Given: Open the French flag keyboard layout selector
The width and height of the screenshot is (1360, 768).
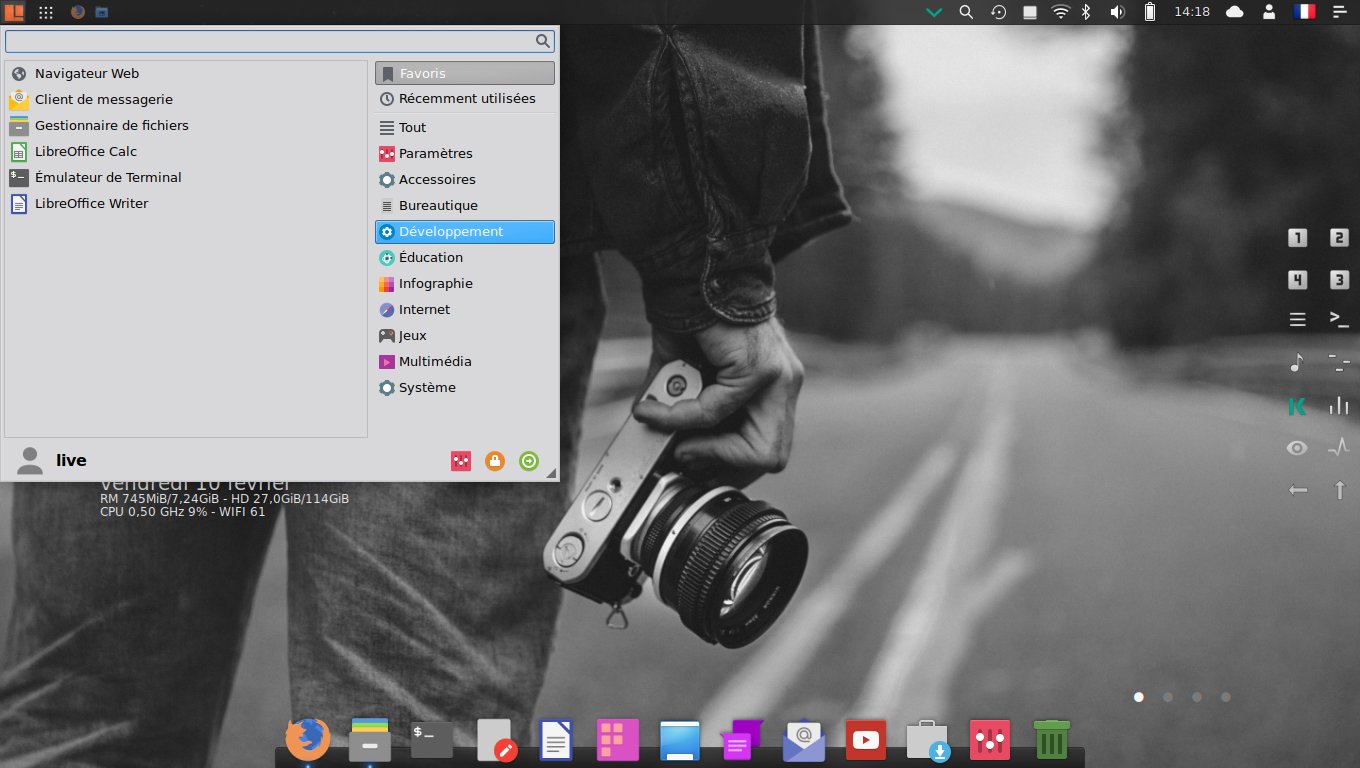Looking at the screenshot, I should (1304, 12).
